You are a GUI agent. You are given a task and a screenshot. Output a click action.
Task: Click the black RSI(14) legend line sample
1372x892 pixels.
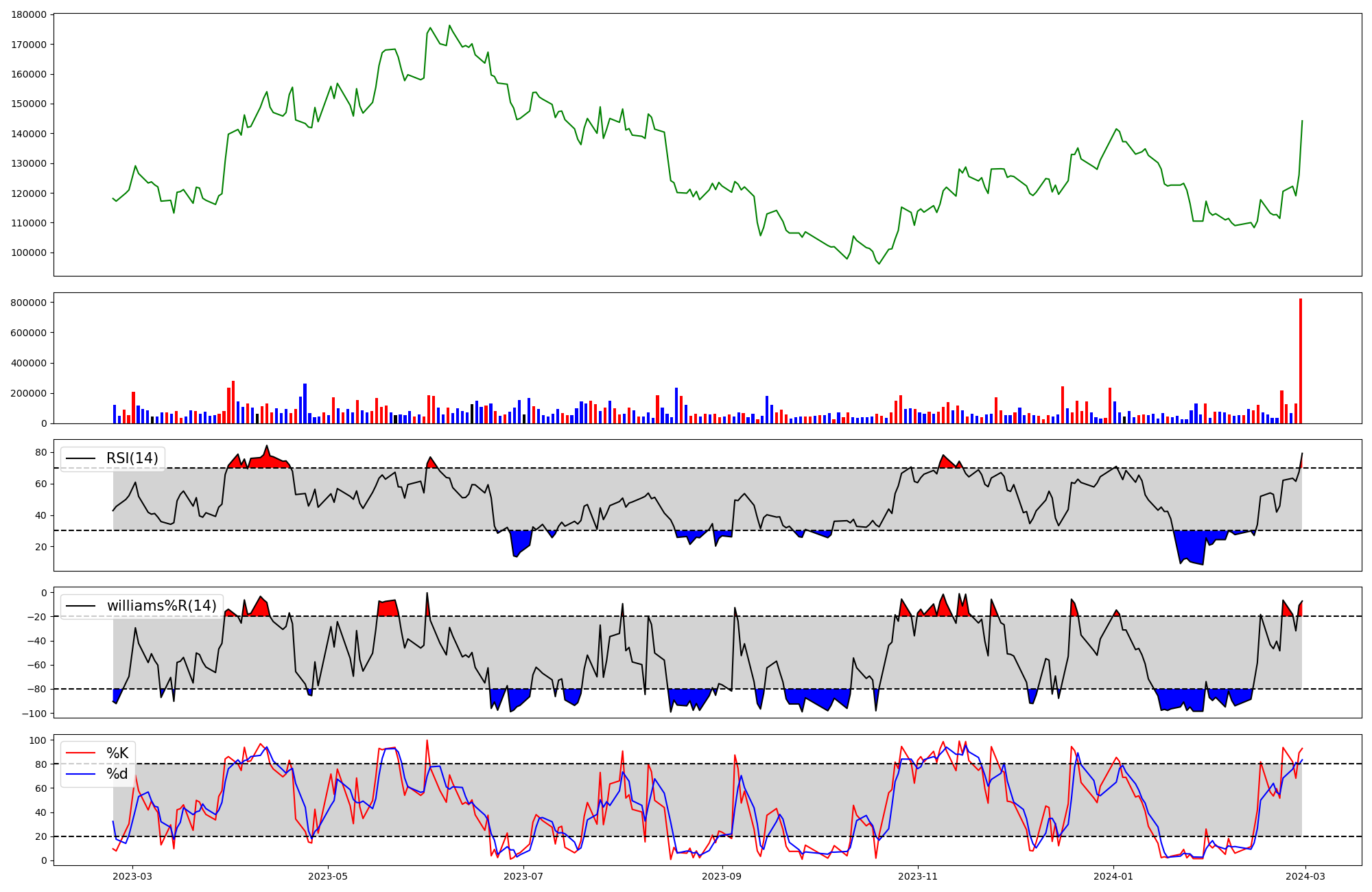(80, 458)
